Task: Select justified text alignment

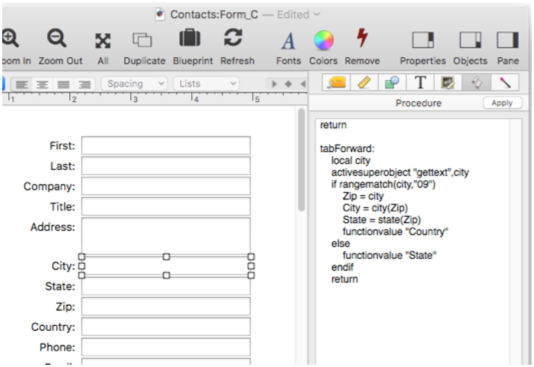Action: [x=63, y=84]
